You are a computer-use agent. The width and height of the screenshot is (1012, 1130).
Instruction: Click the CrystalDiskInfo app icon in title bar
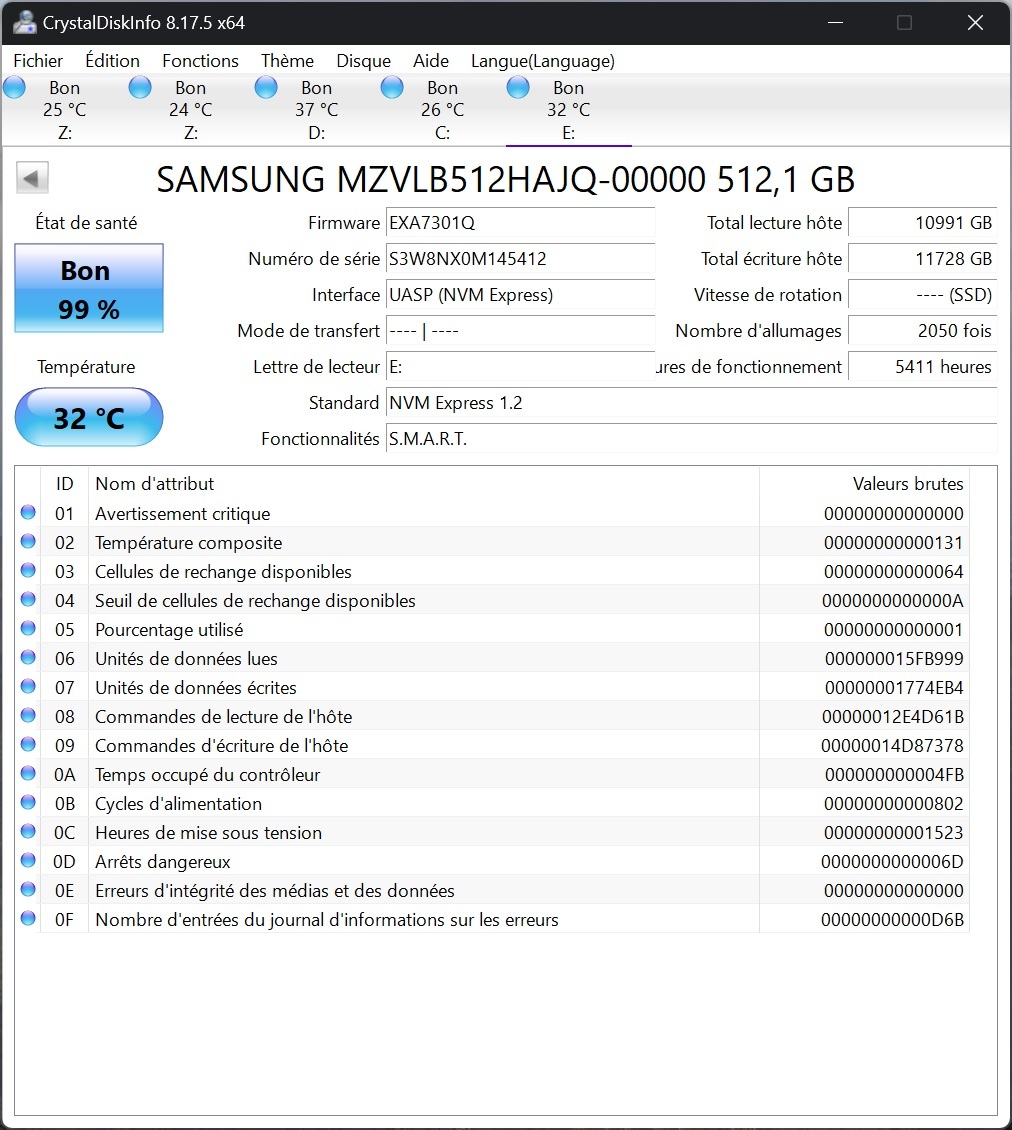tap(25, 22)
